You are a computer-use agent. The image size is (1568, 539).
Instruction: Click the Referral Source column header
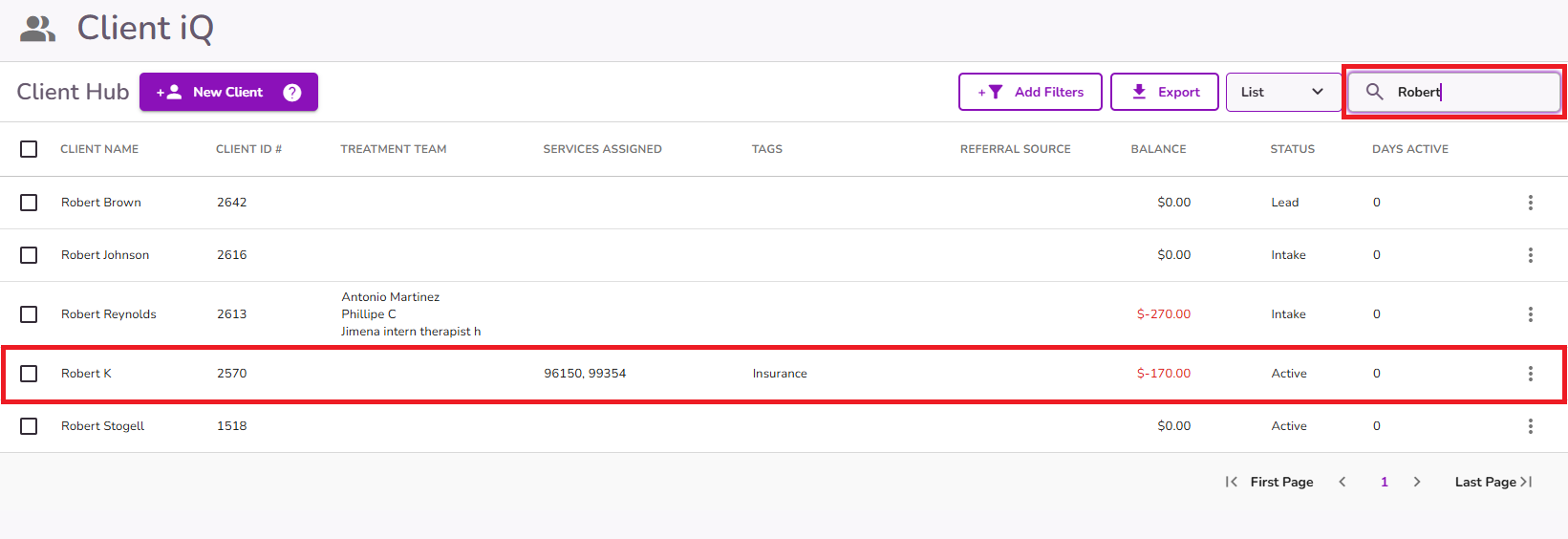click(1015, 149)
